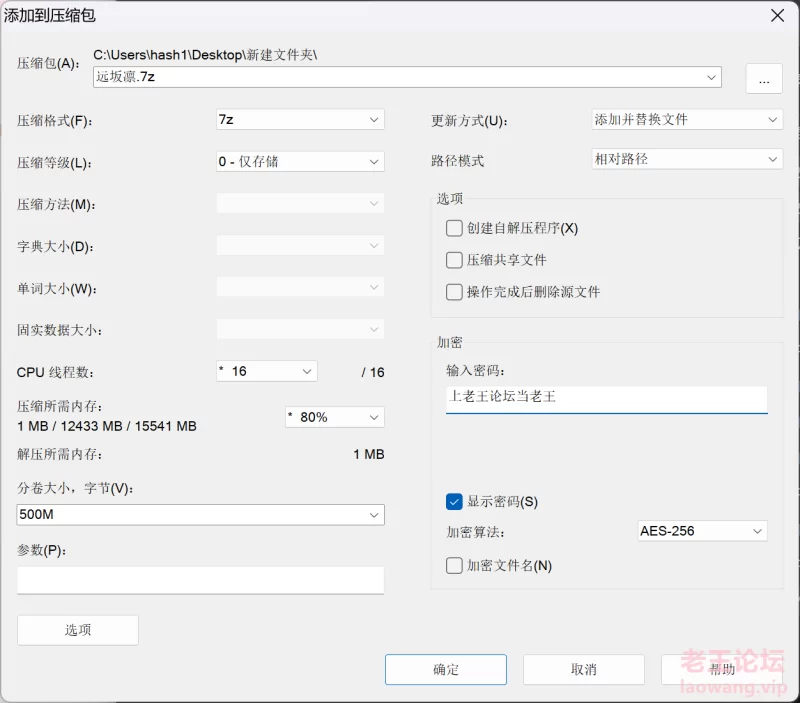
Task: Open the AES-256 encryption method dropdown
Action: tap(702, 531)
